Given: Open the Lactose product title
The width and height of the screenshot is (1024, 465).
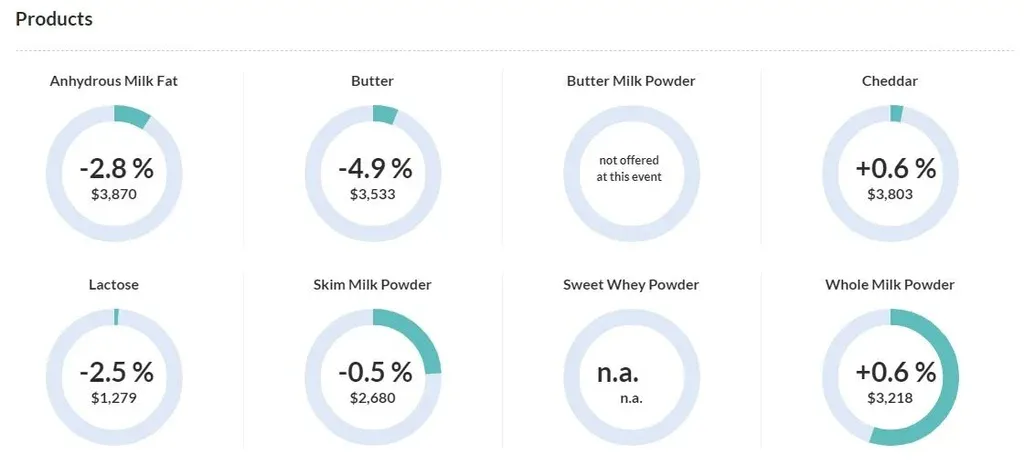Looking at the screenshot, I should point(114,285).
